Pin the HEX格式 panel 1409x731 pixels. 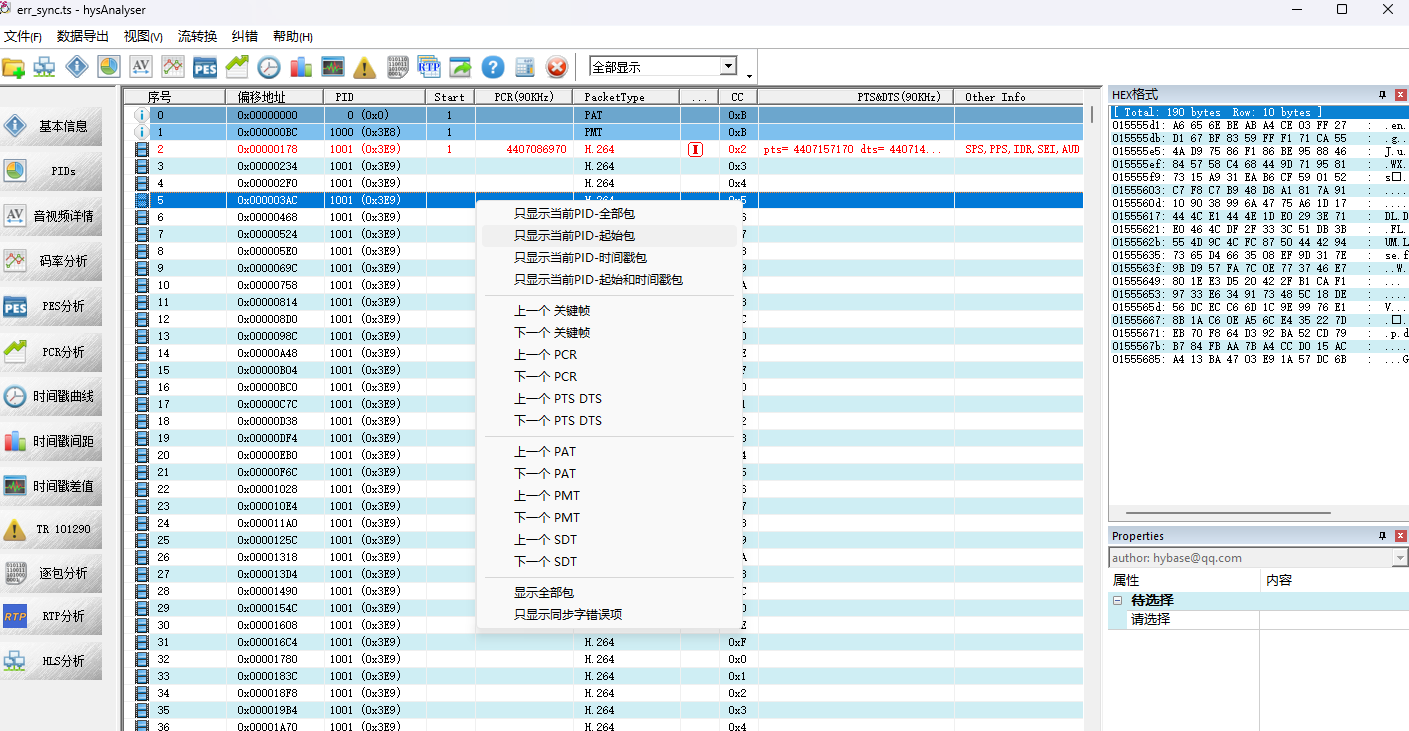1382,94
